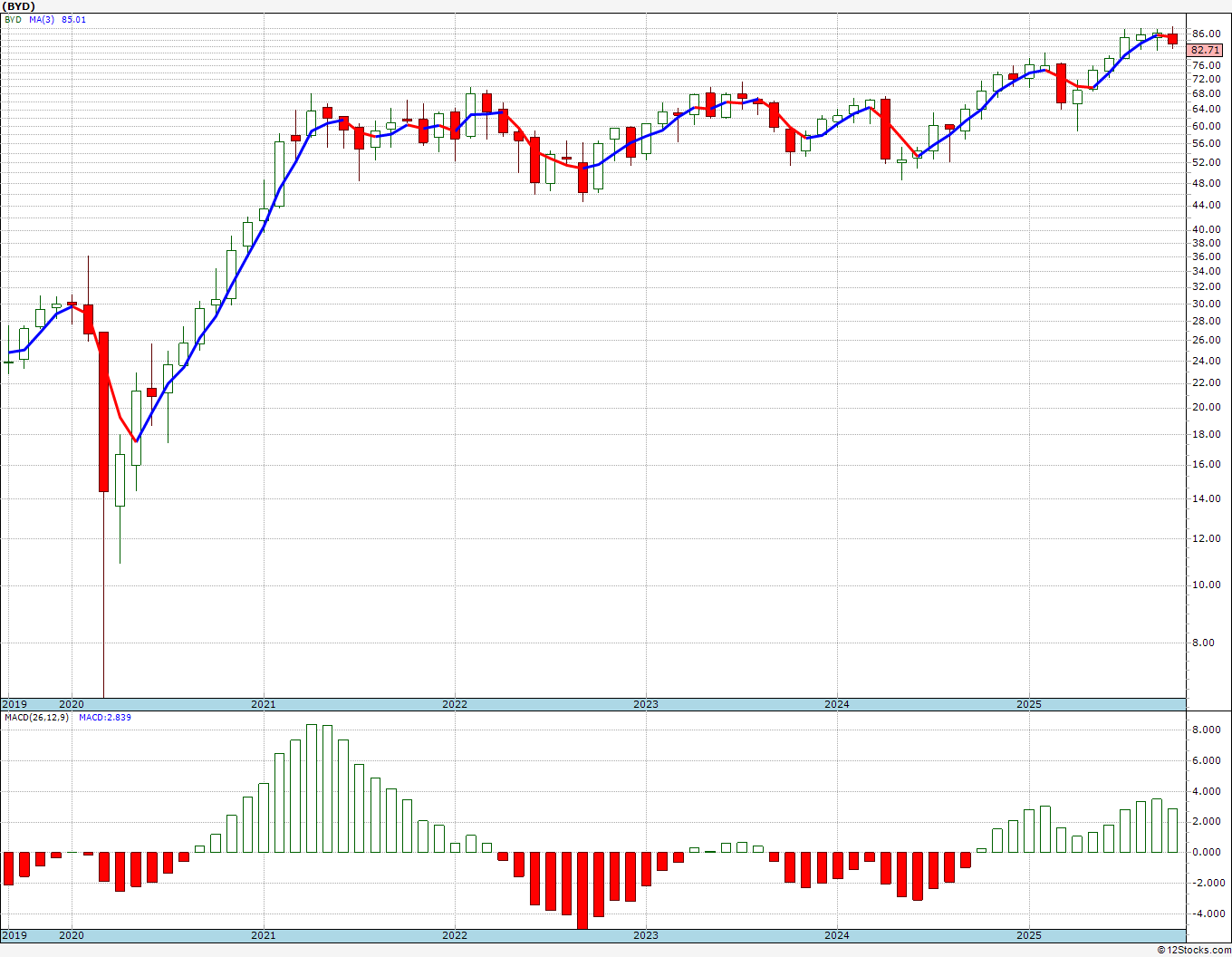Viewport: 1232px width, 957px height.
Task: Click the 0.000 MACD axis label
Action: click(1206, 852)
